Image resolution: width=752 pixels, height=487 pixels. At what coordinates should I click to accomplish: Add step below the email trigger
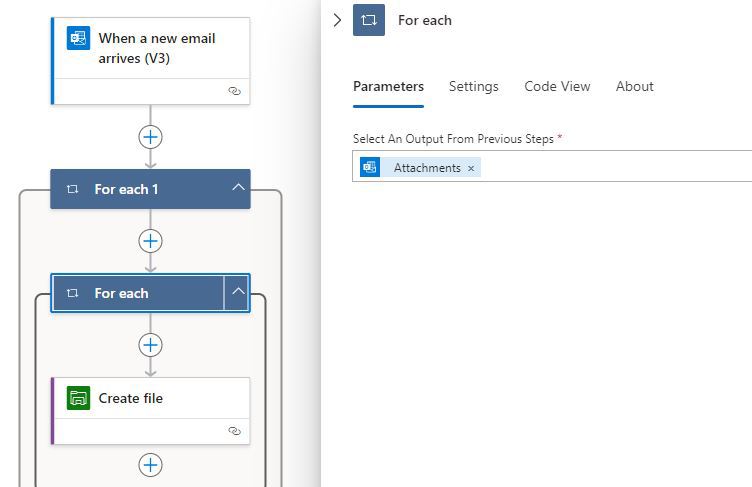(151, 137)
